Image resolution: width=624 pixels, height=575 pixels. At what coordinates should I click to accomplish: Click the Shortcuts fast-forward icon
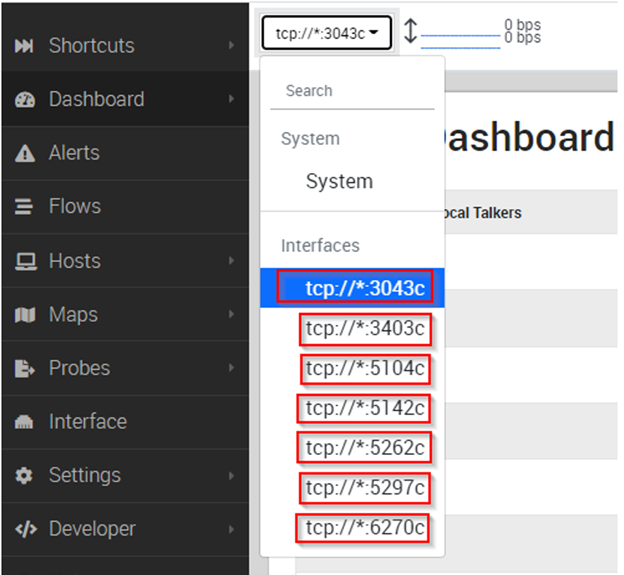coord(24,46)
